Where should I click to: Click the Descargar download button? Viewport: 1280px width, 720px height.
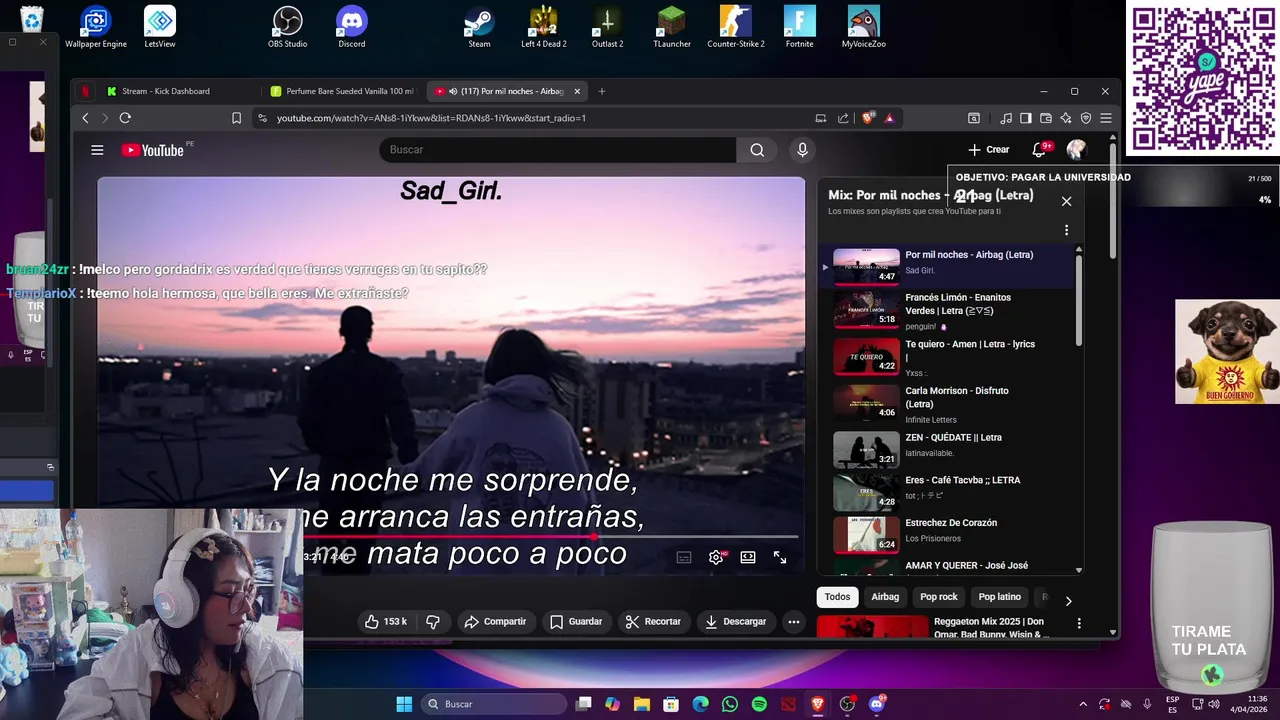[735, 622]
